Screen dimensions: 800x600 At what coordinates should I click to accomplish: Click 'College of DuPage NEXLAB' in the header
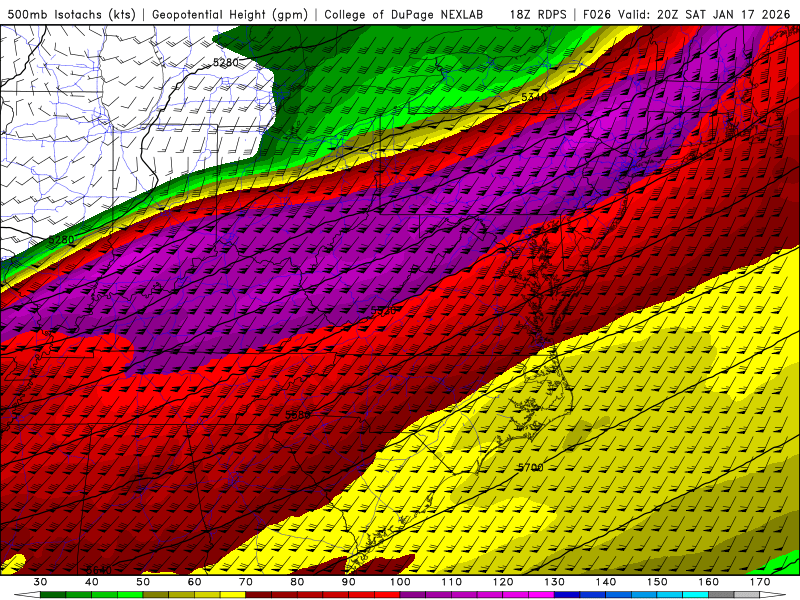[403, 14]
